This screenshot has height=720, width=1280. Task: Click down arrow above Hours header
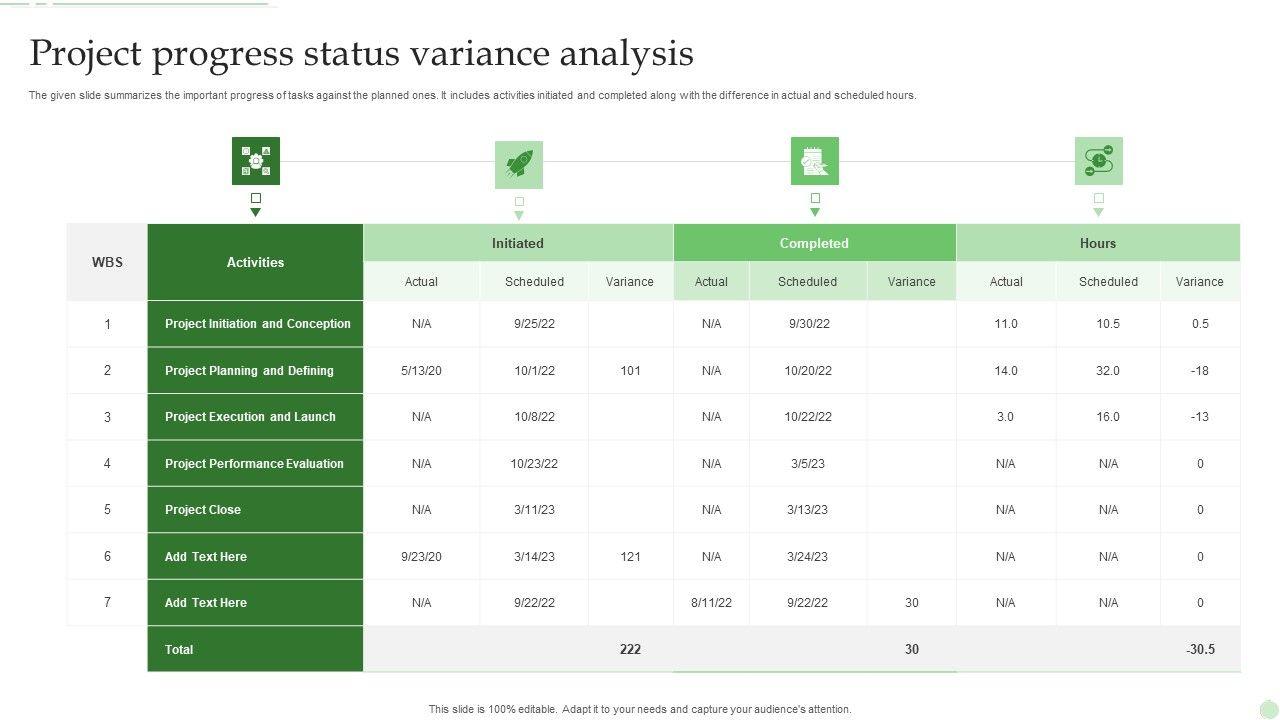[x=1098, y=212]
